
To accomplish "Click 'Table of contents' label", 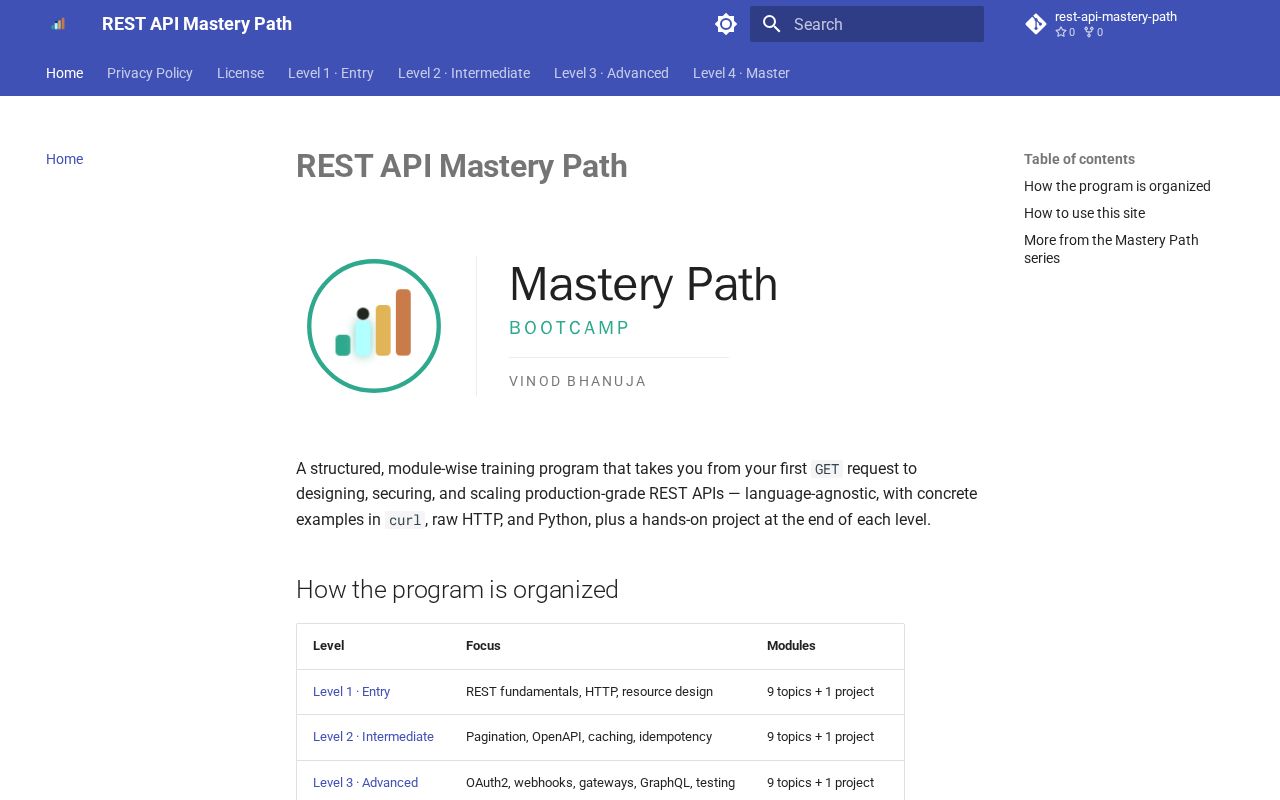I will pyautogui.click(x=1079, y=159).
